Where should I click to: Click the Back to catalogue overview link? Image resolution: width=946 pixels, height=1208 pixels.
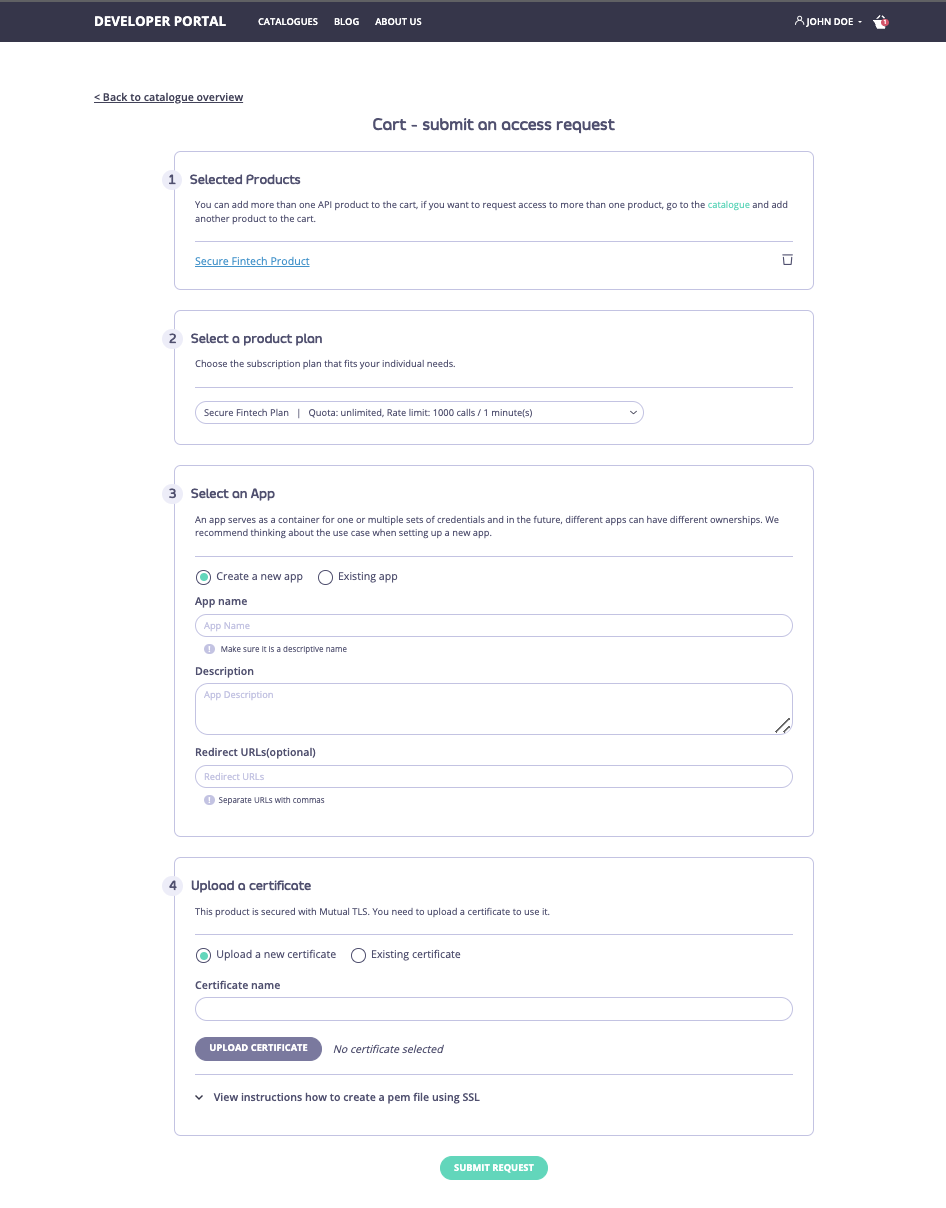(168, 97)
